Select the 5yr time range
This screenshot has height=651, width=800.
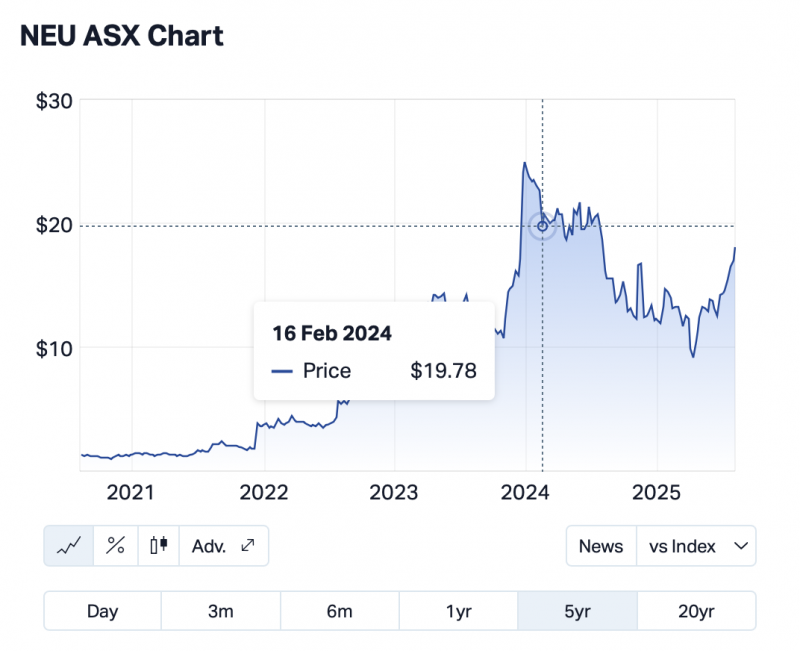coord(577,611)
